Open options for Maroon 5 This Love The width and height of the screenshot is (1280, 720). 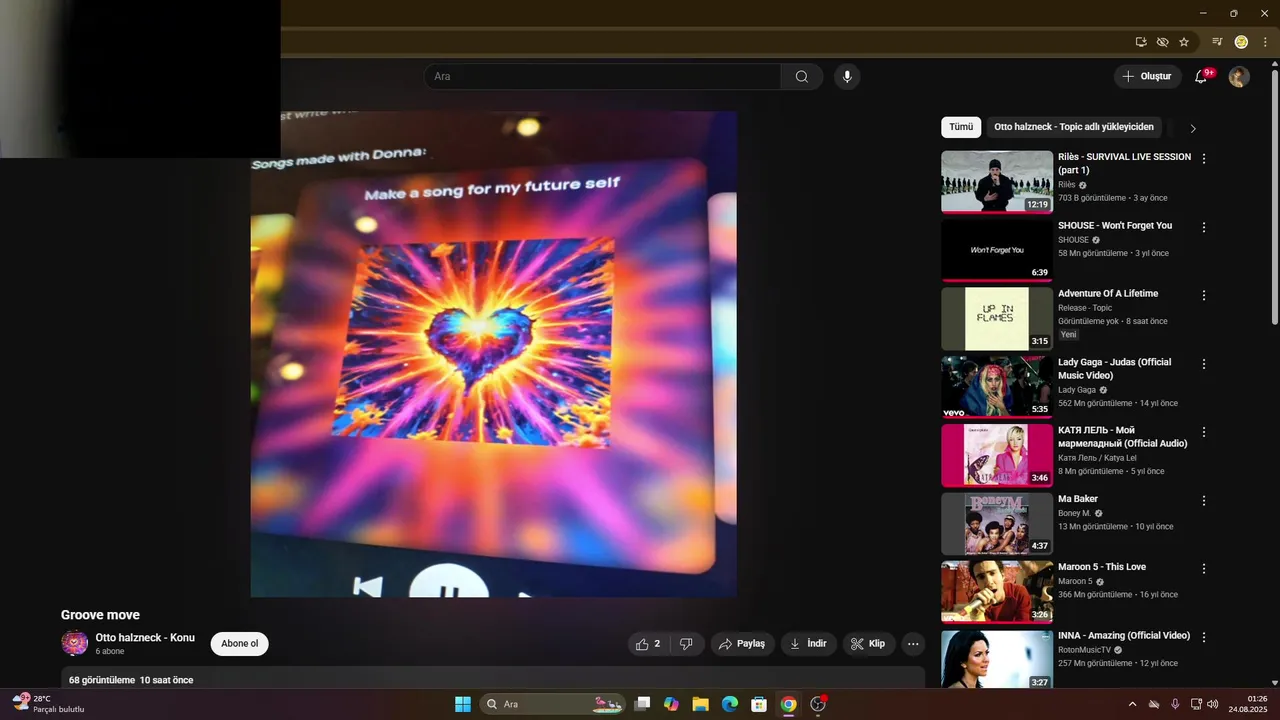pos(1204,569)
